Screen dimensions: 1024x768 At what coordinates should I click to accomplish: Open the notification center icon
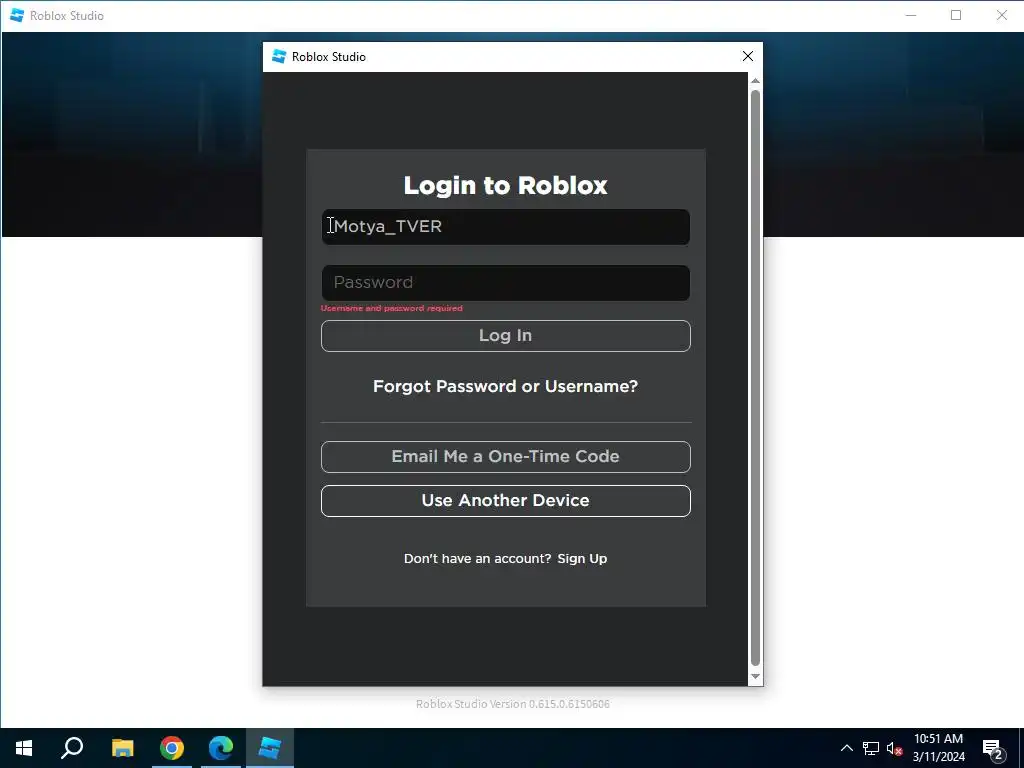click(993, 749)
